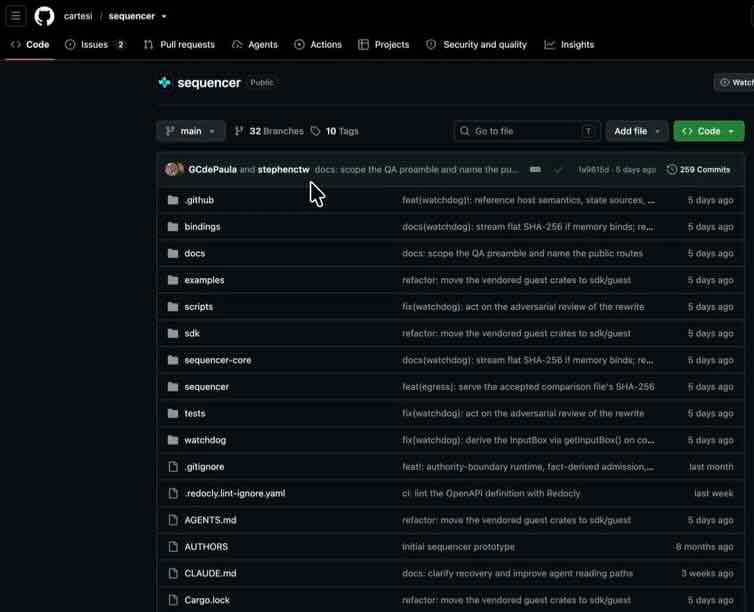Click the commit status checkmark icon
The width and height of the screenshot is (754, 612).
click(558, 170)
